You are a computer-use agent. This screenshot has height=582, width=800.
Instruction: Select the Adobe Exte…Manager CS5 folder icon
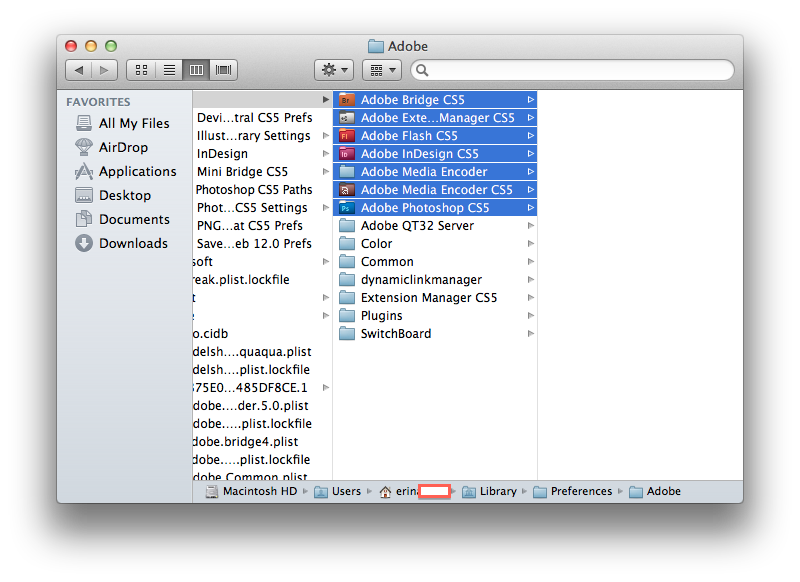(x=347, y=118)
